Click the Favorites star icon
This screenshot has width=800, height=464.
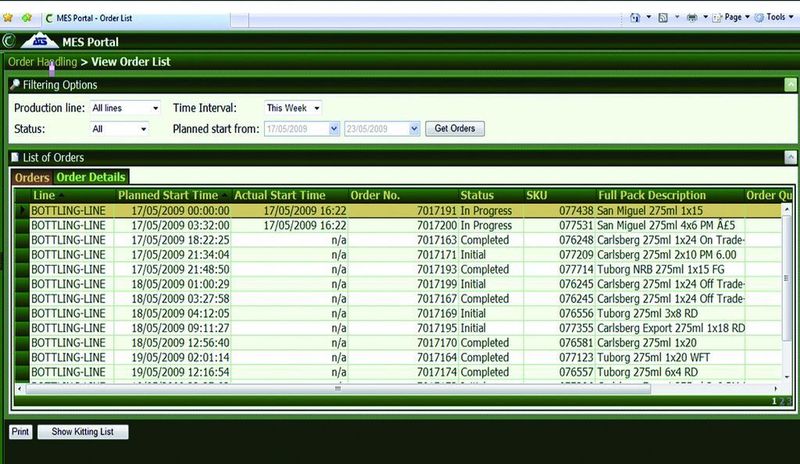point(8,18)
